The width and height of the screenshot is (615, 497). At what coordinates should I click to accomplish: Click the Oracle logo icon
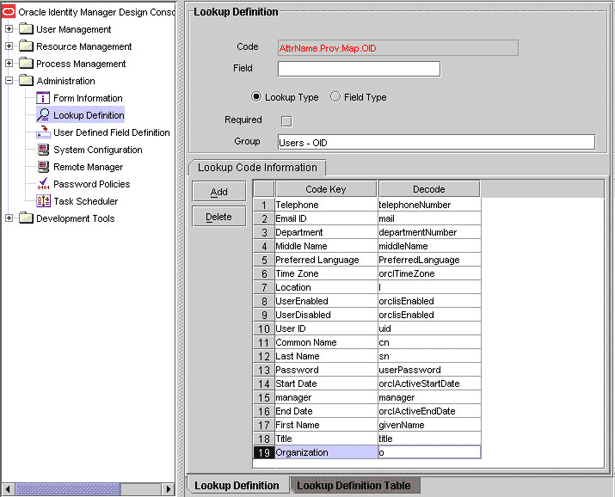[x=9, y=11]
